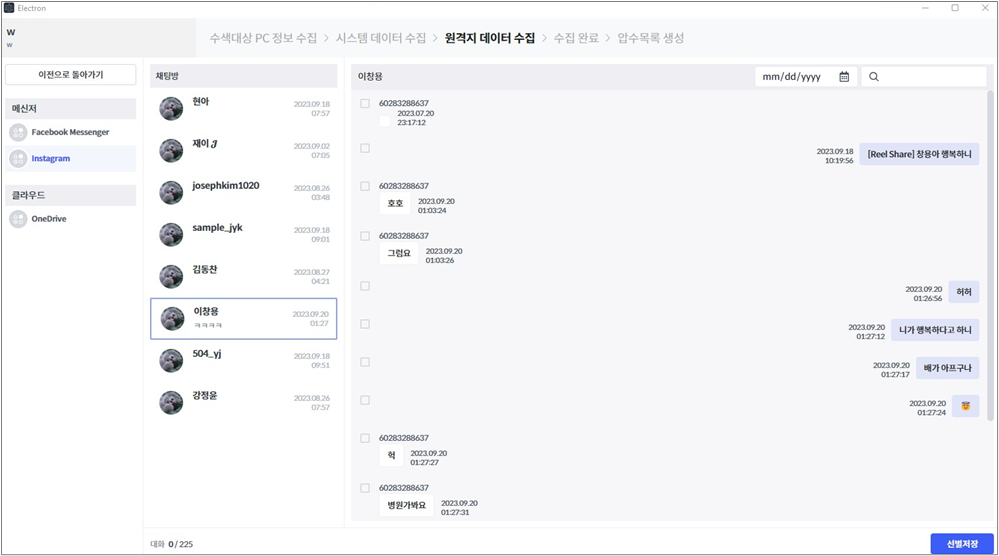The image size is (999, 556).
Task: Click the OneDrive cloud icon
Action: pyautogui.click(x=18, y=218)
